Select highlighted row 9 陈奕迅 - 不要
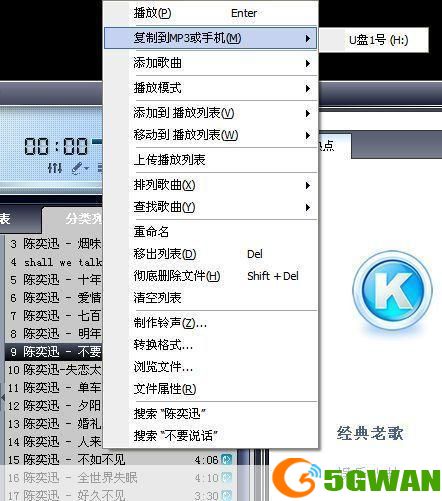442x501 pixels. click(54, 352)
